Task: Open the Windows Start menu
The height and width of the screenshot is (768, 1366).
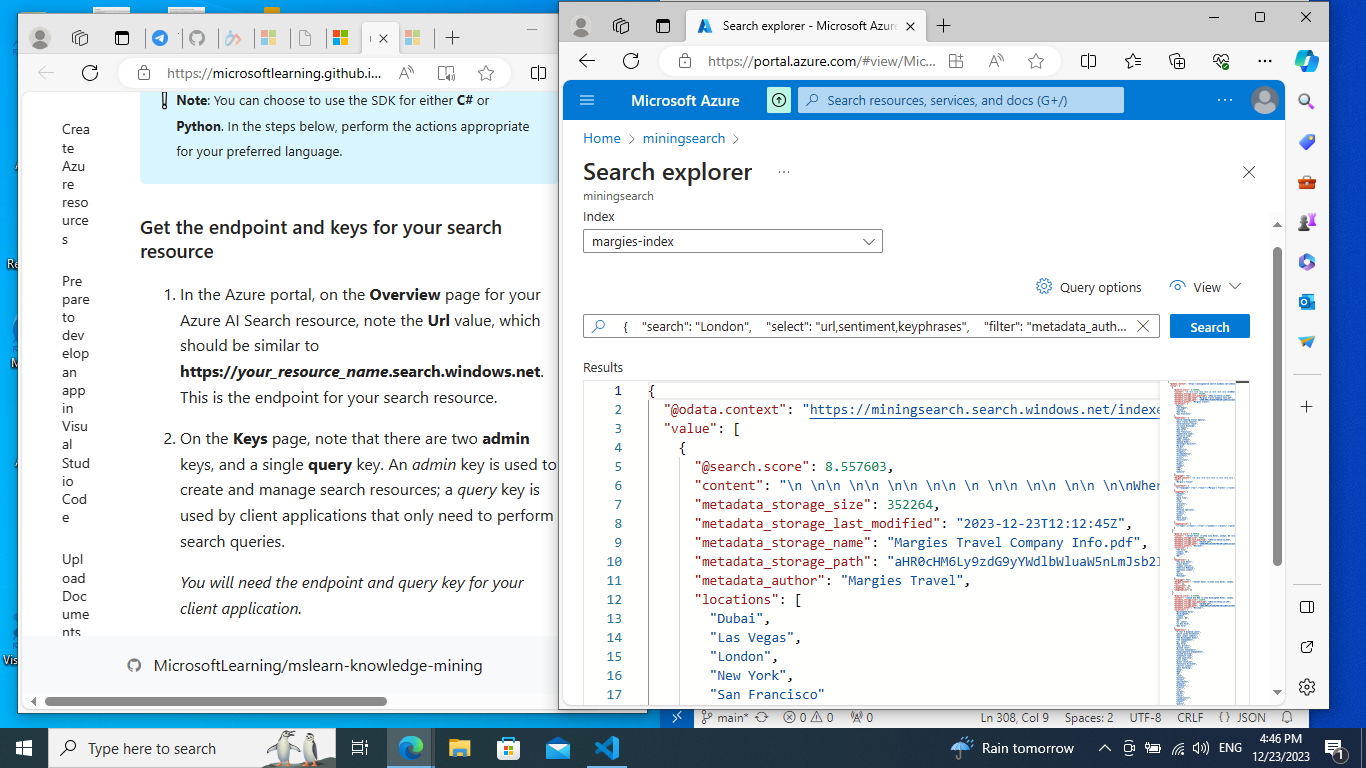Action: (x=24, y=748)
